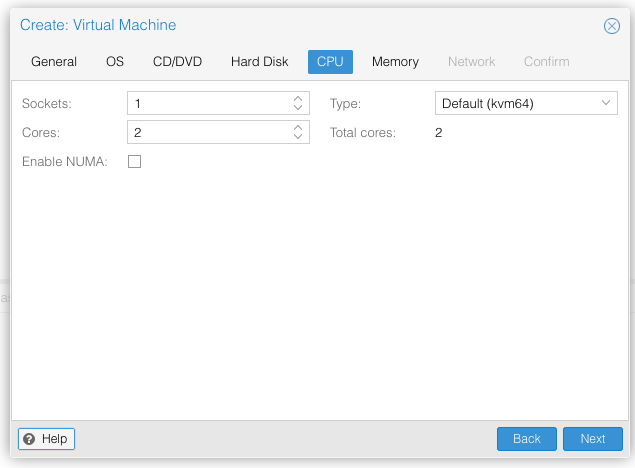Switch to the Memory tab
The image size is (635, 468).
click(x=395, y=61)
